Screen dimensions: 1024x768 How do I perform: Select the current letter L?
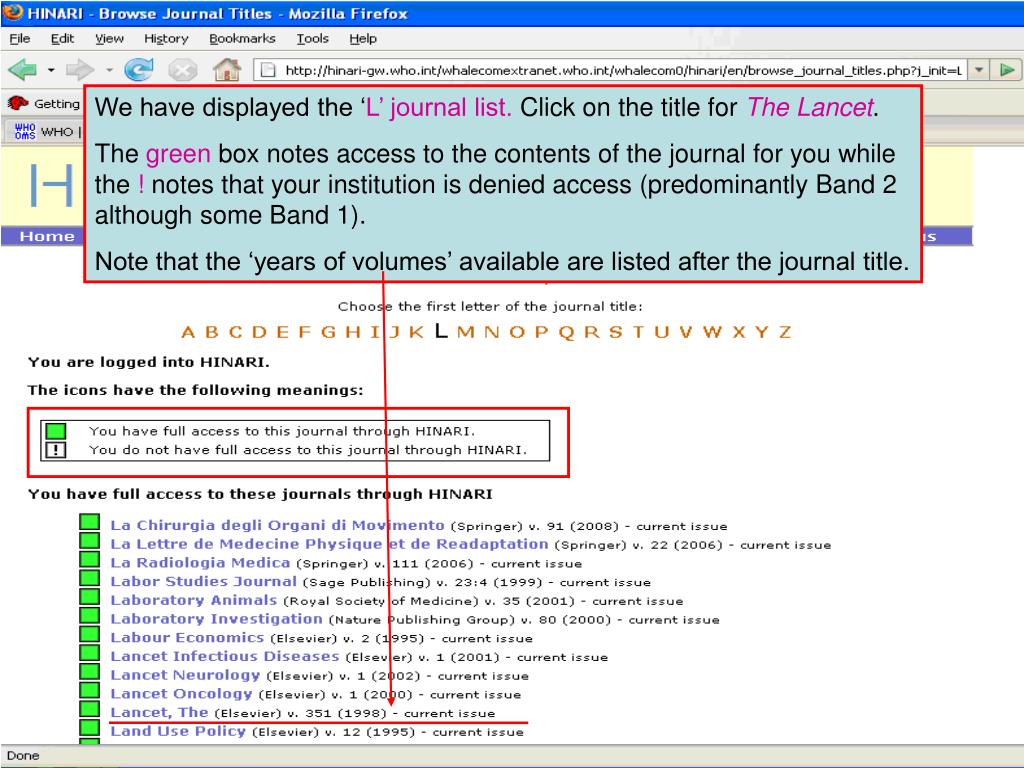[441, 331]
